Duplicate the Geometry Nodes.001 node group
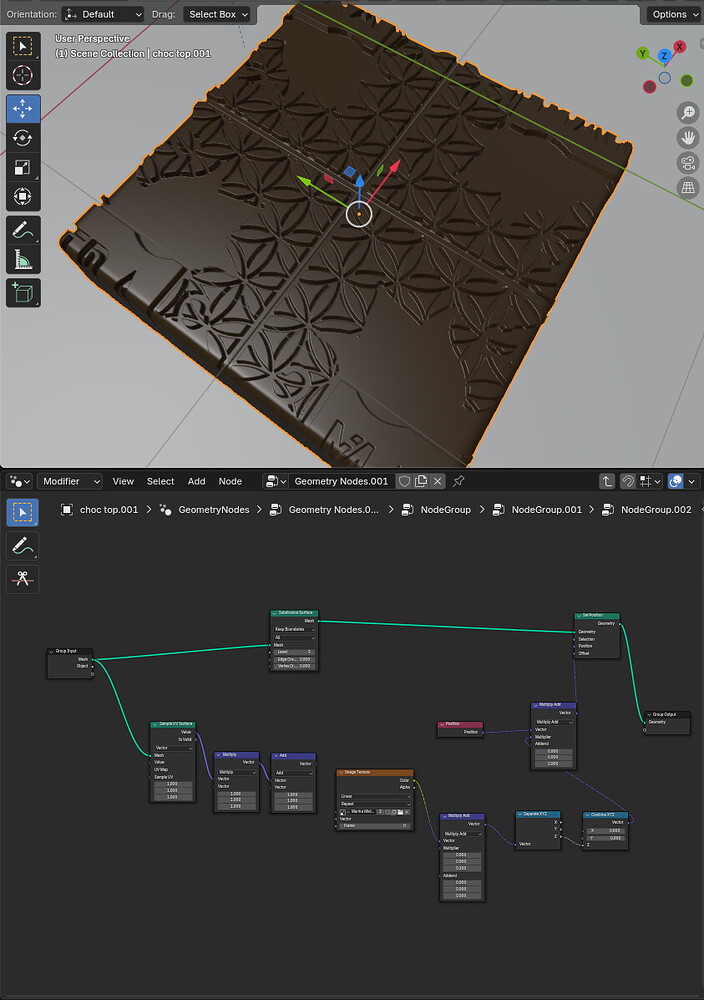This screenshot has width=704, height=1000. coord(421,482)
